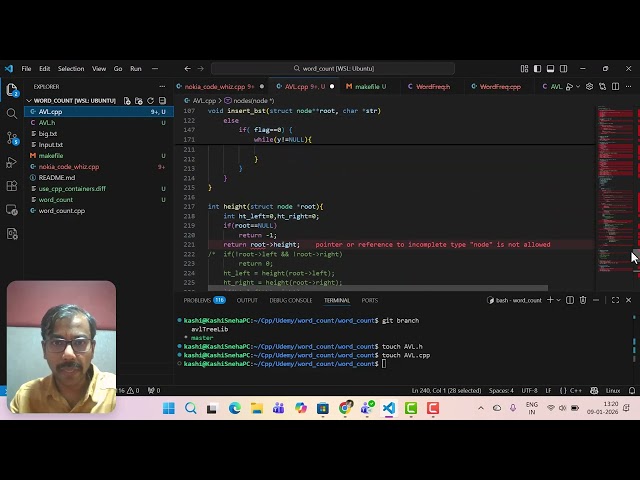Click the New File icon in Explorer
Viewport: 640px width, 480px height.
coord(127,101)
